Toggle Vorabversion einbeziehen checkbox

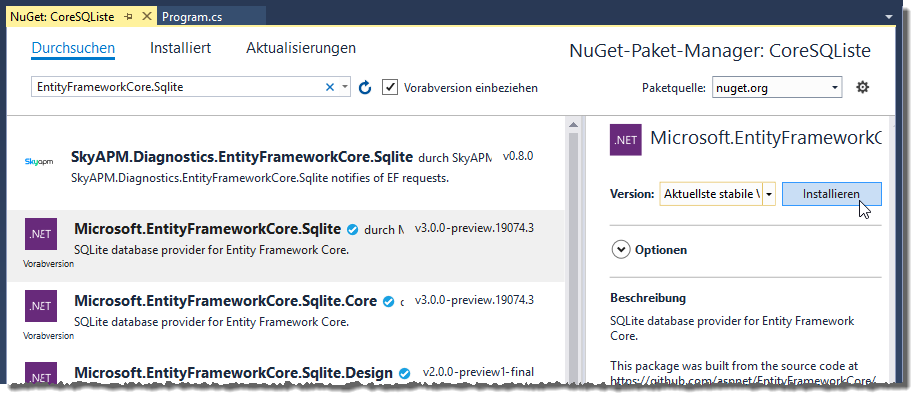pos(390,87)
